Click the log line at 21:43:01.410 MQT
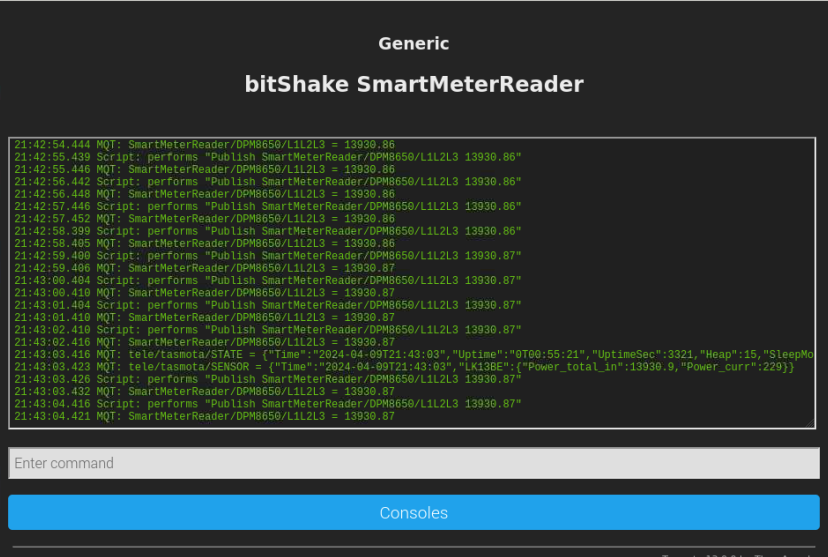828x557 pixels. coord(204,318)
